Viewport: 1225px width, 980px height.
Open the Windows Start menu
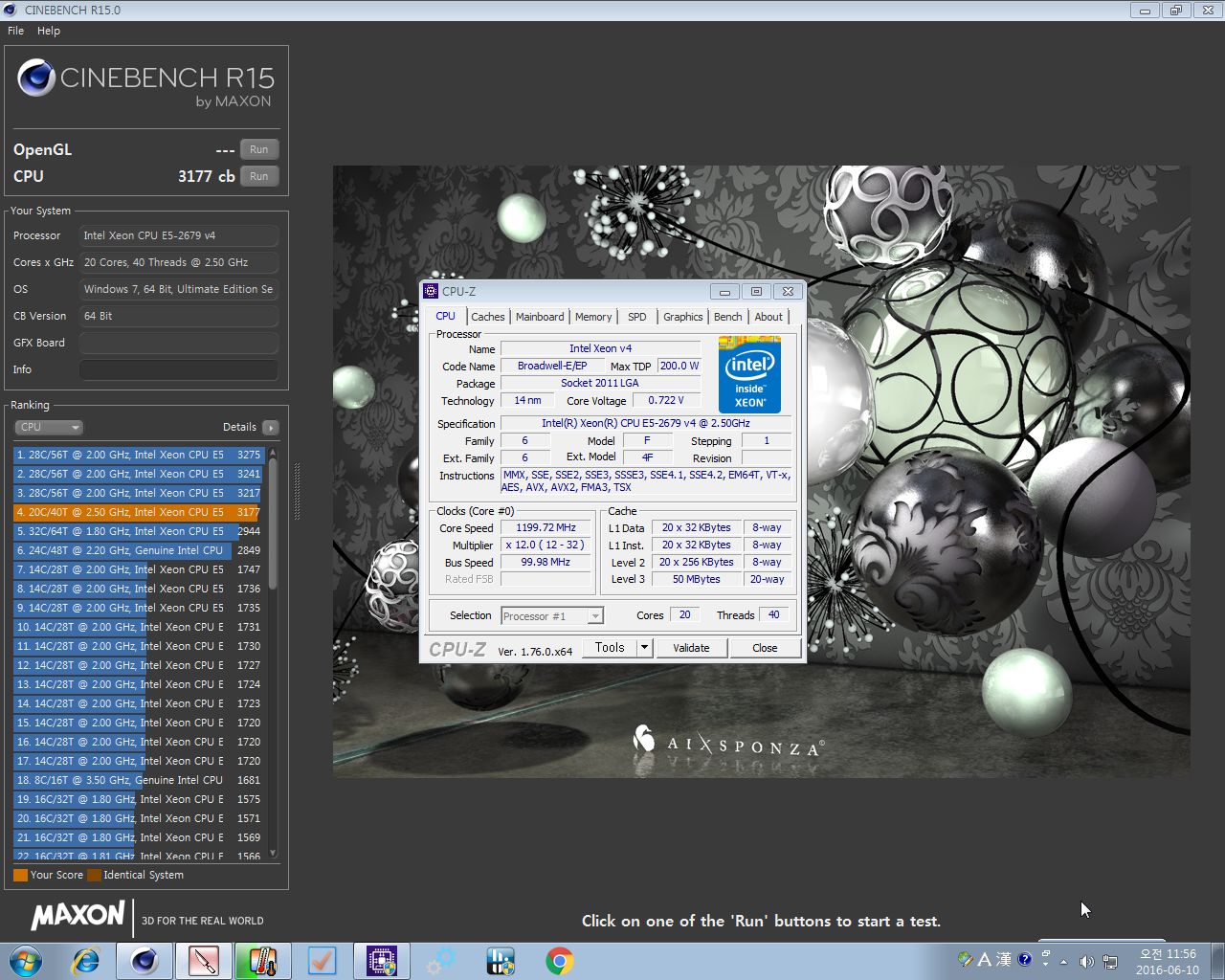tap(26, 961)
